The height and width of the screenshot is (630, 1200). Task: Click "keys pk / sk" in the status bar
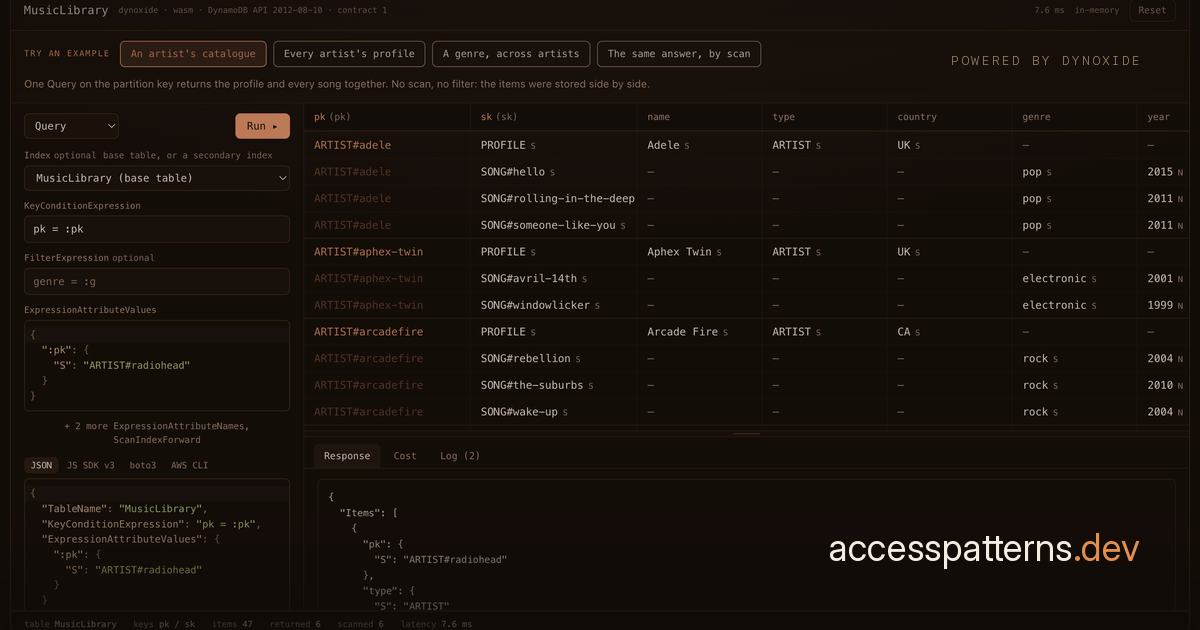pos(164,624)
